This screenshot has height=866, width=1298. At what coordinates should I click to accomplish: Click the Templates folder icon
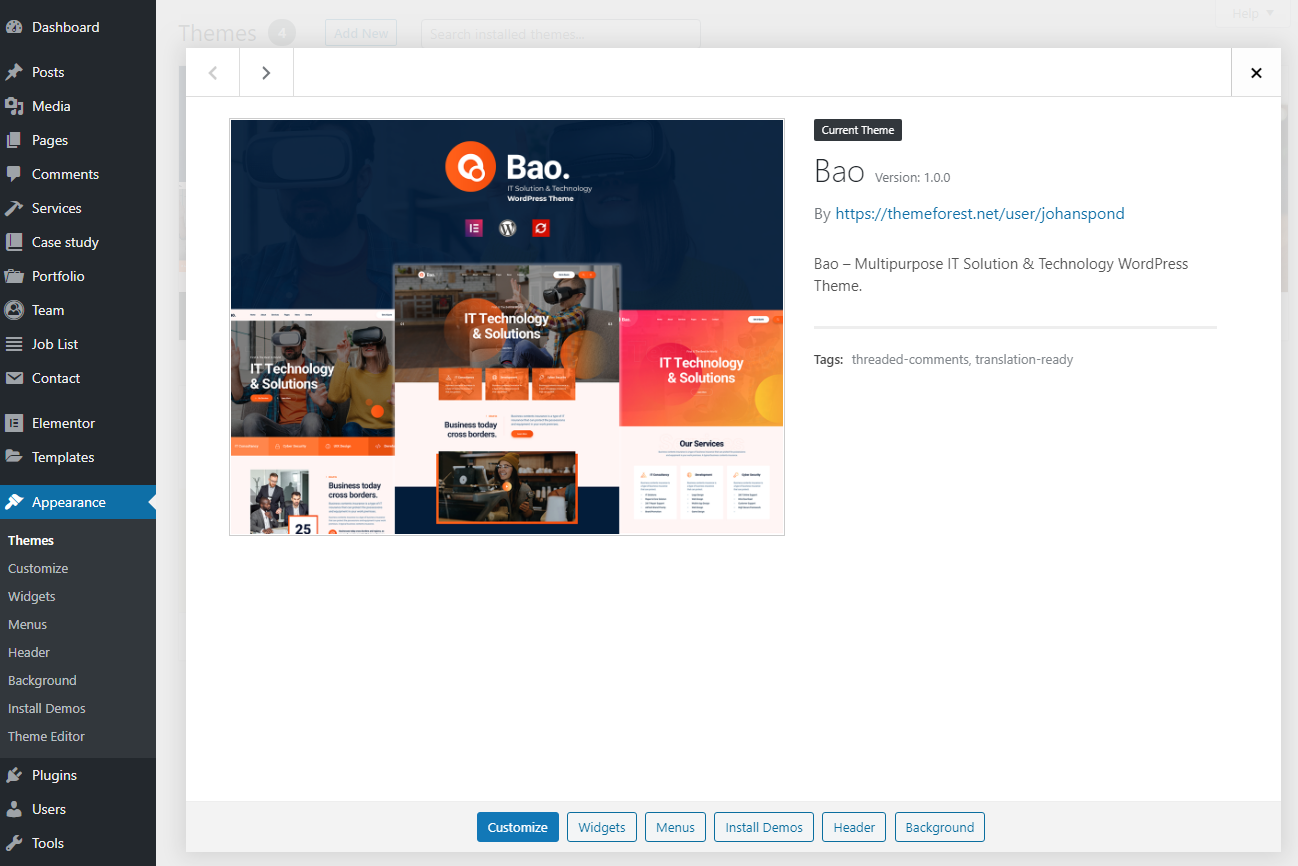[x=14, y=457]
